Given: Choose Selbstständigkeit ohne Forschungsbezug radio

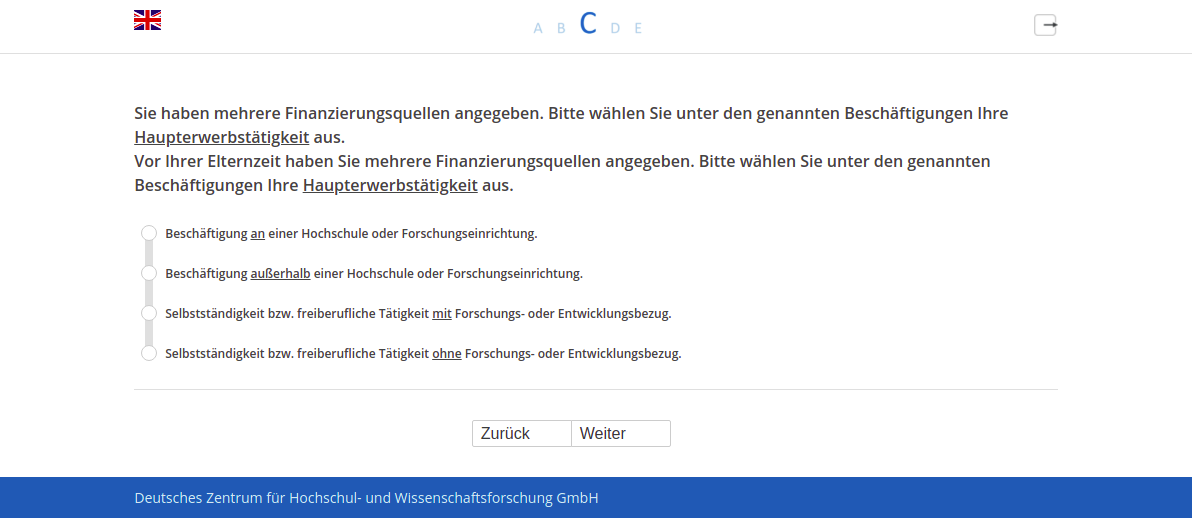Looking at the screenshot, I should (149, 353).
